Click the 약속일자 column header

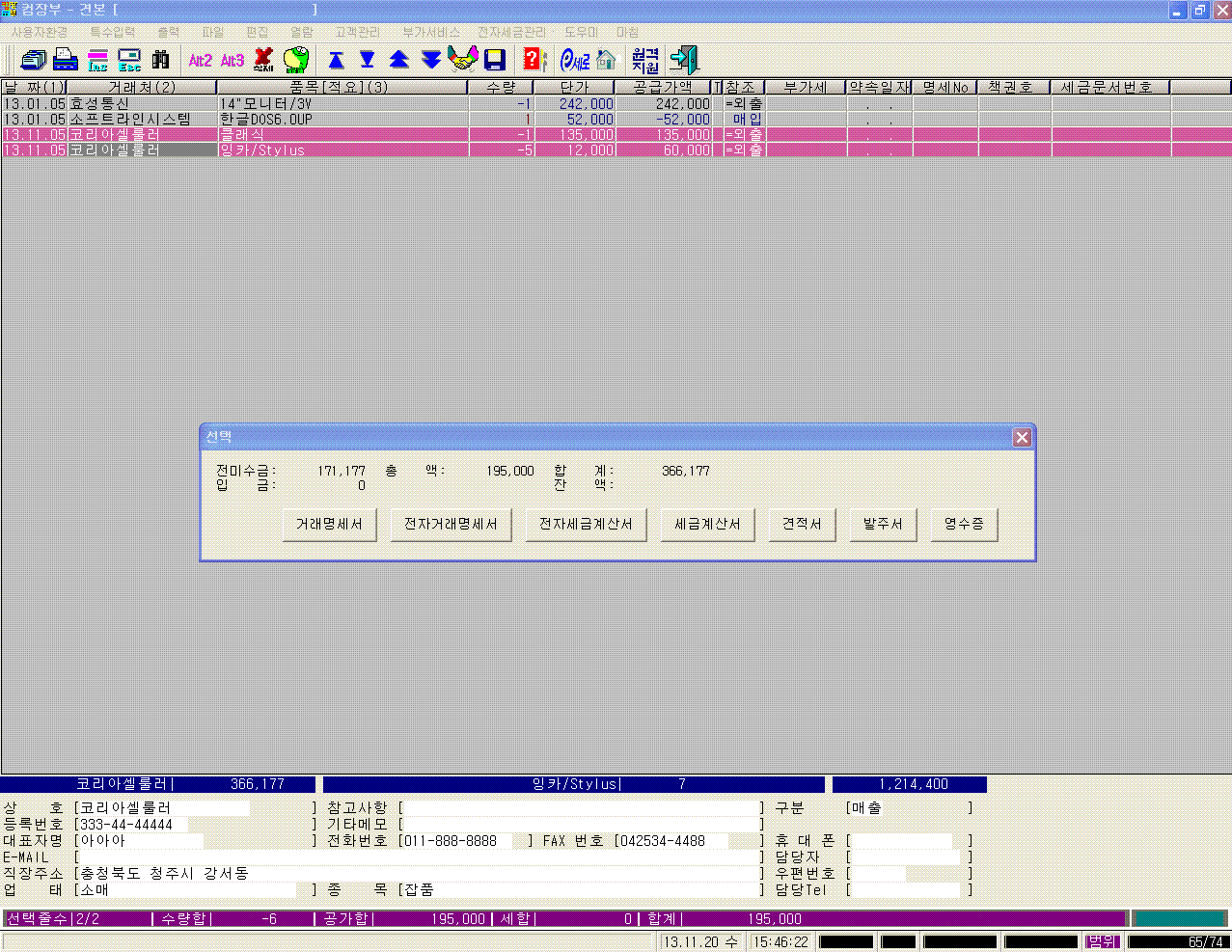point(879,87)
